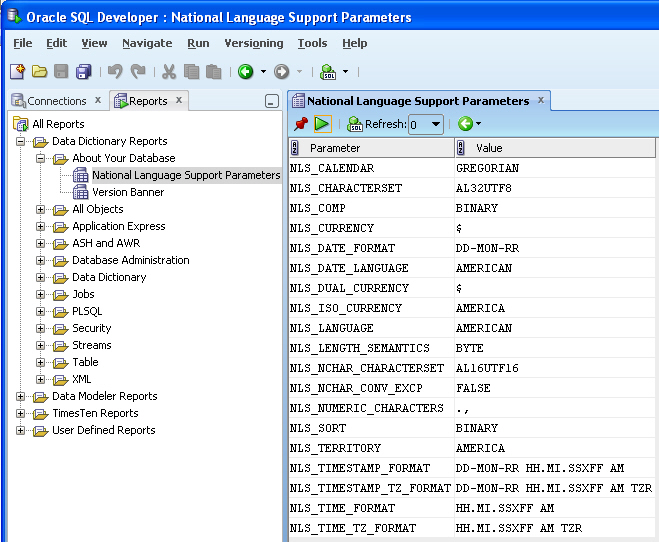Expand the PLSQL folder
This screenshot has width=659, height=542.
pos(40,311)
